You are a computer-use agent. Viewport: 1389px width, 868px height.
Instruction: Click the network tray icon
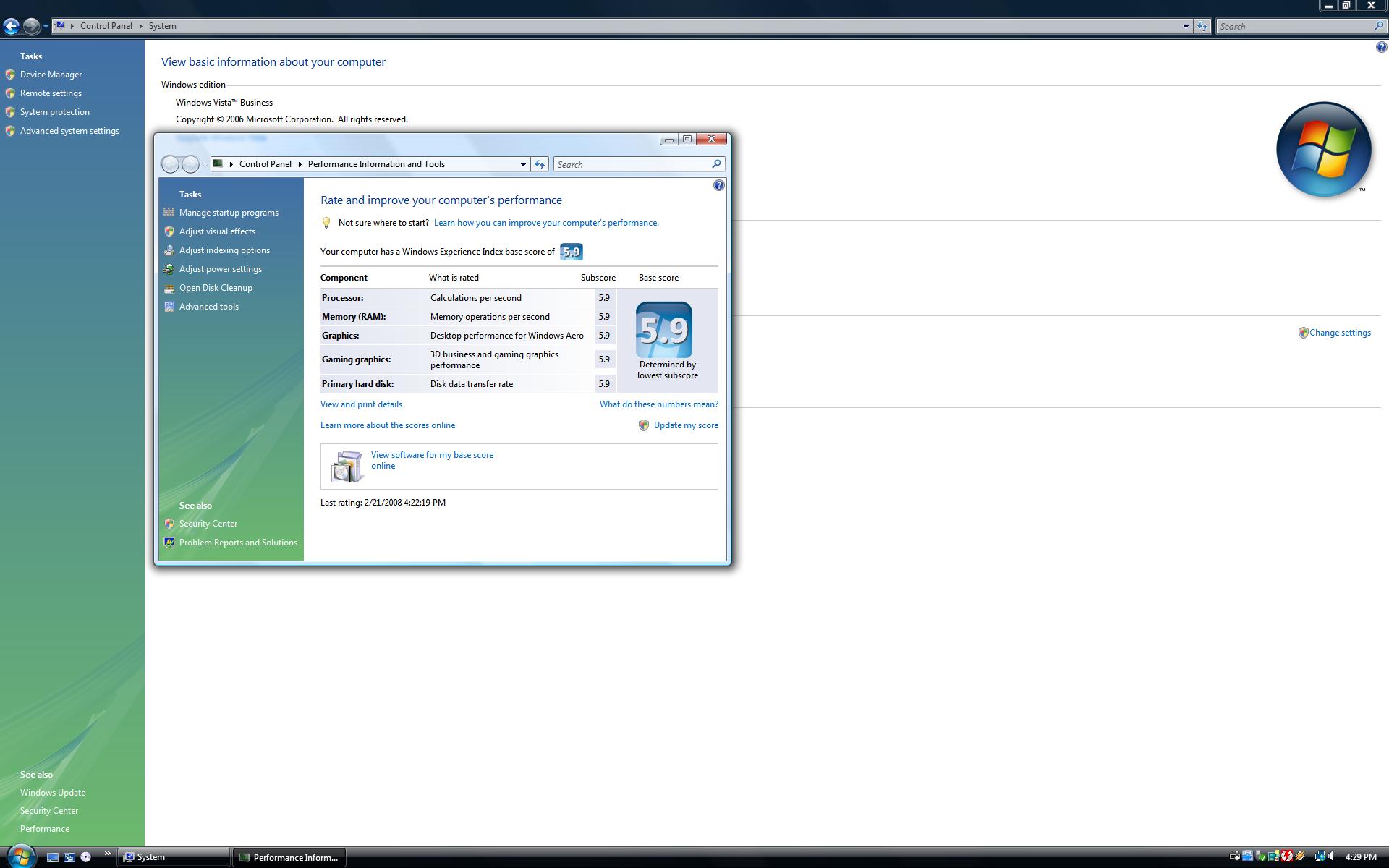[x=1320, y=856]
